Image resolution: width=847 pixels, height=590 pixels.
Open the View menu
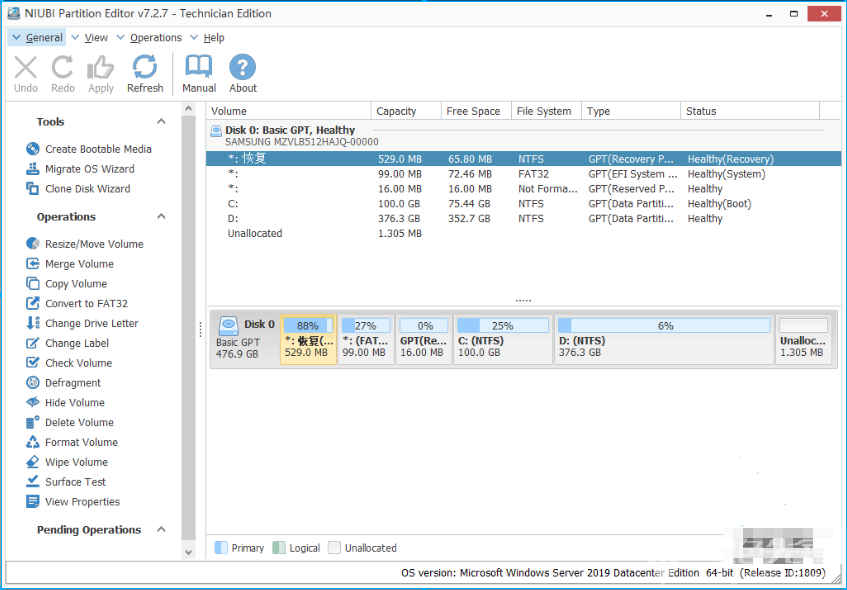click(x=90, y=37)
